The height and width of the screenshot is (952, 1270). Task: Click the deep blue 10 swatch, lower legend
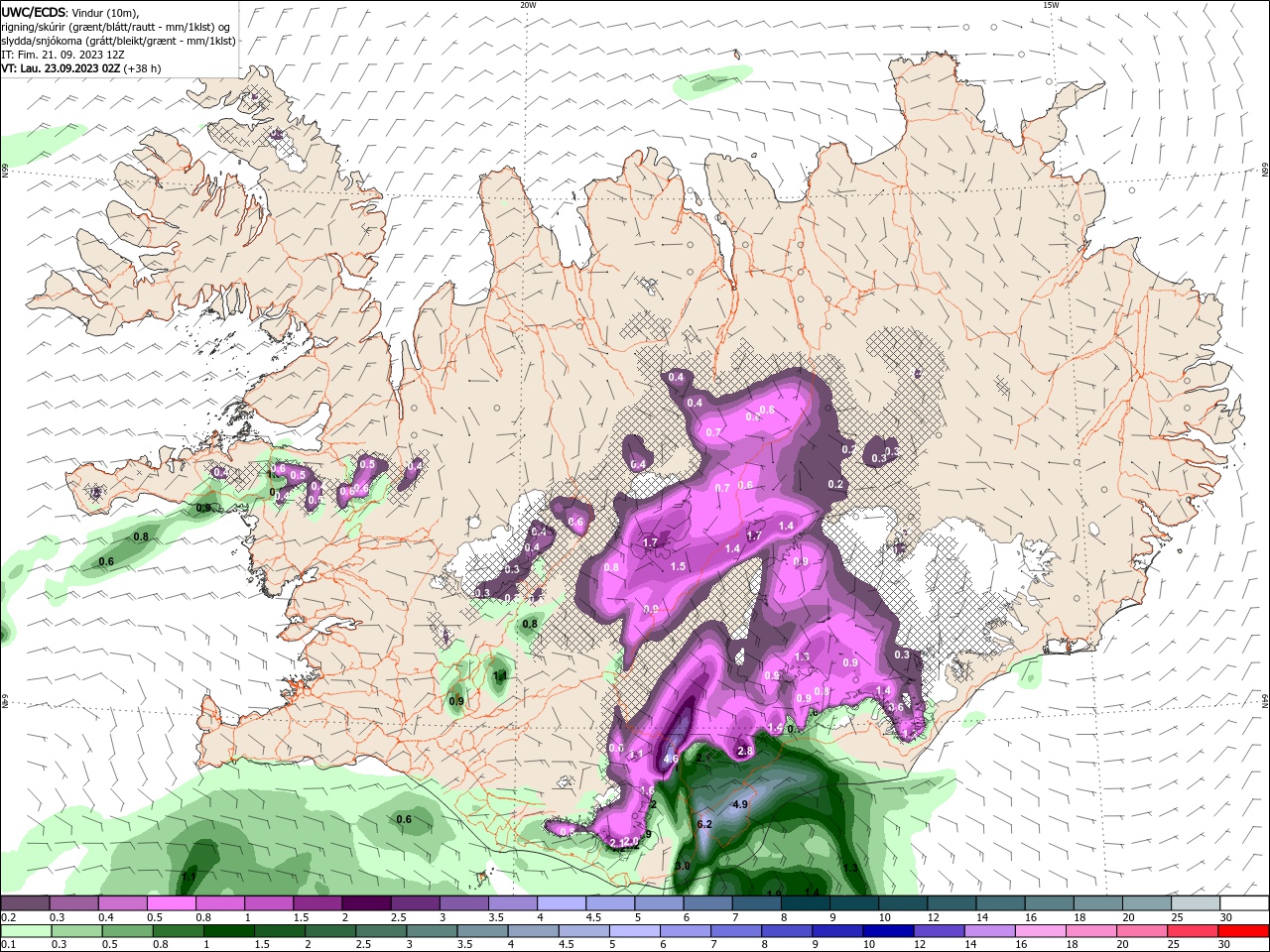[x=887, y=931]
